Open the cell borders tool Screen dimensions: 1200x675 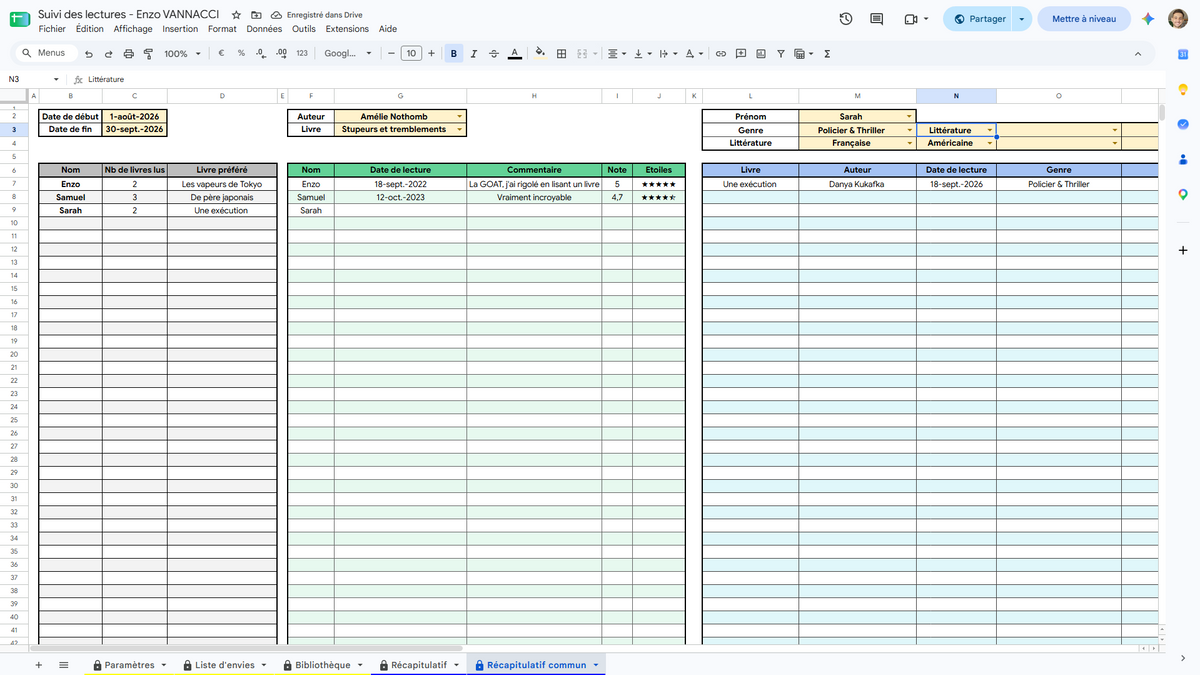coord(562,54)
